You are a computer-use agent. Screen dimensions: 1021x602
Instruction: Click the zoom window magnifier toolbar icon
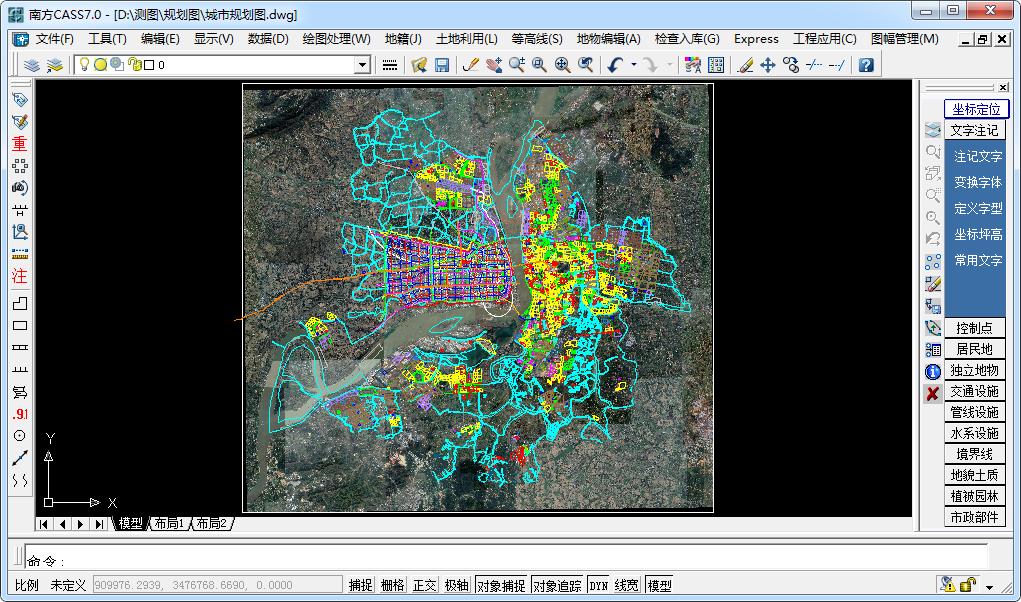539,65
